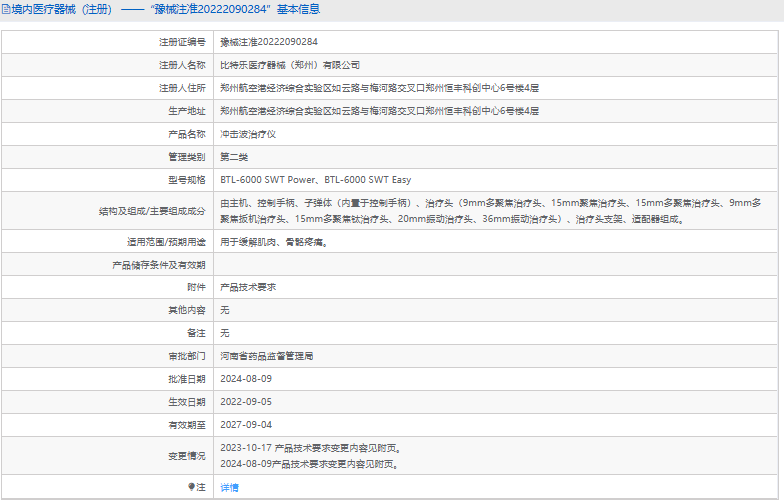Select product name 冲击波治疗仪
This screenshot has width=784, height=500.
tap(248, 134)
